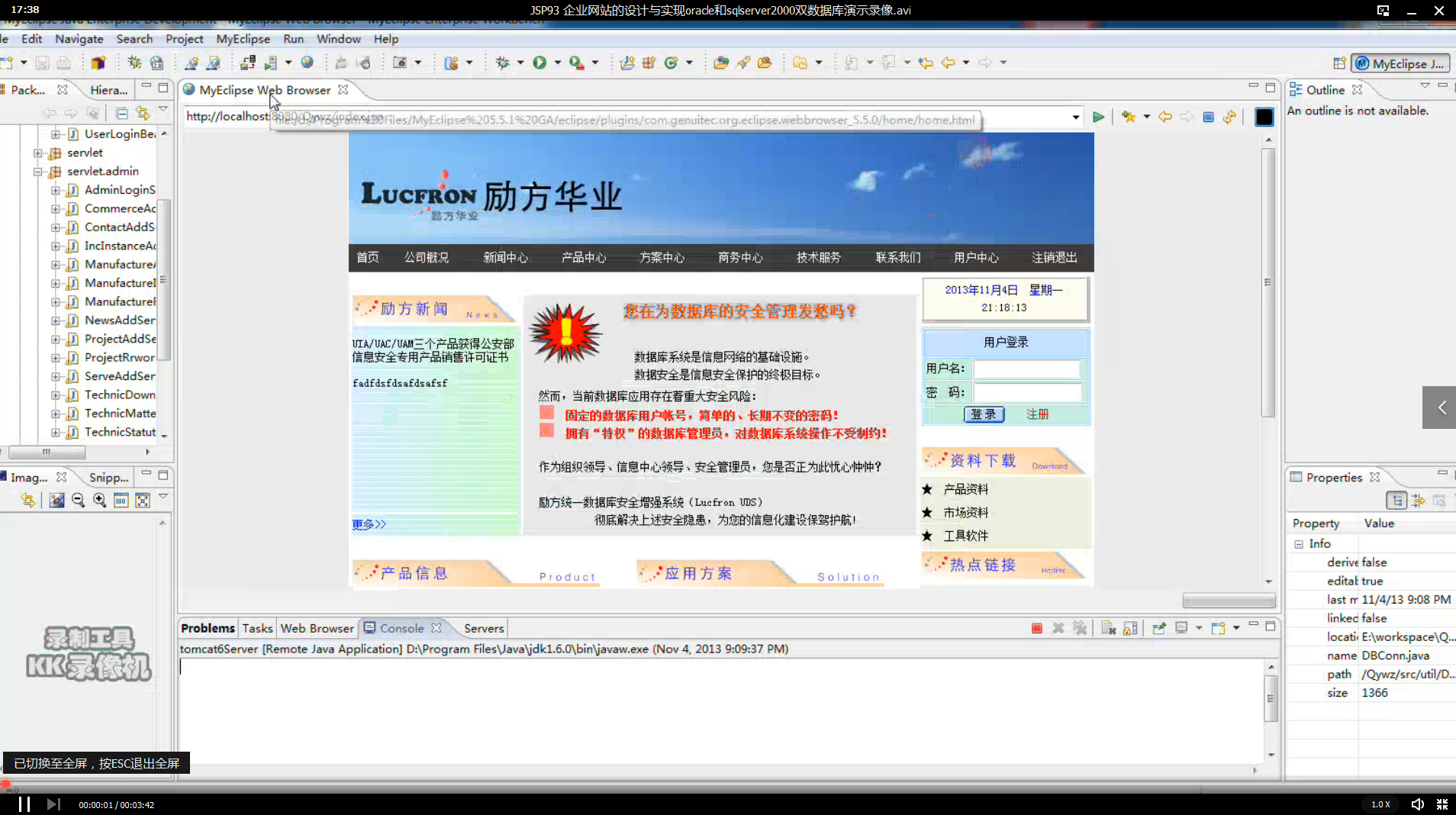Go back in the MyEclipse Web Browser
Screen dimensions: 1456x815
coord(1165,117)
